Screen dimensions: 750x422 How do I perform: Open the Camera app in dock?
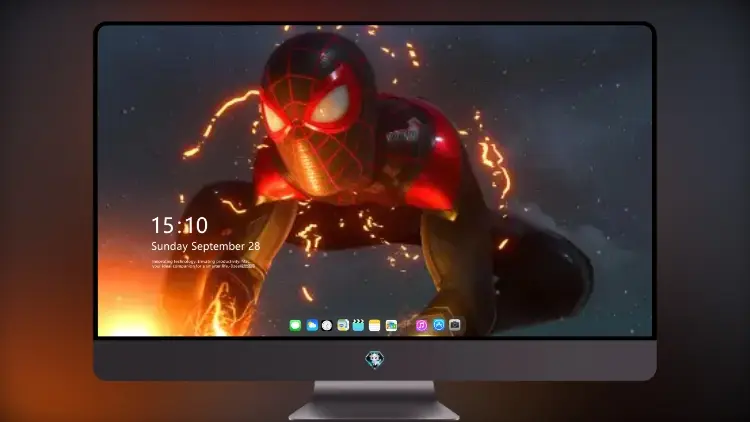[x=455, y=325]
